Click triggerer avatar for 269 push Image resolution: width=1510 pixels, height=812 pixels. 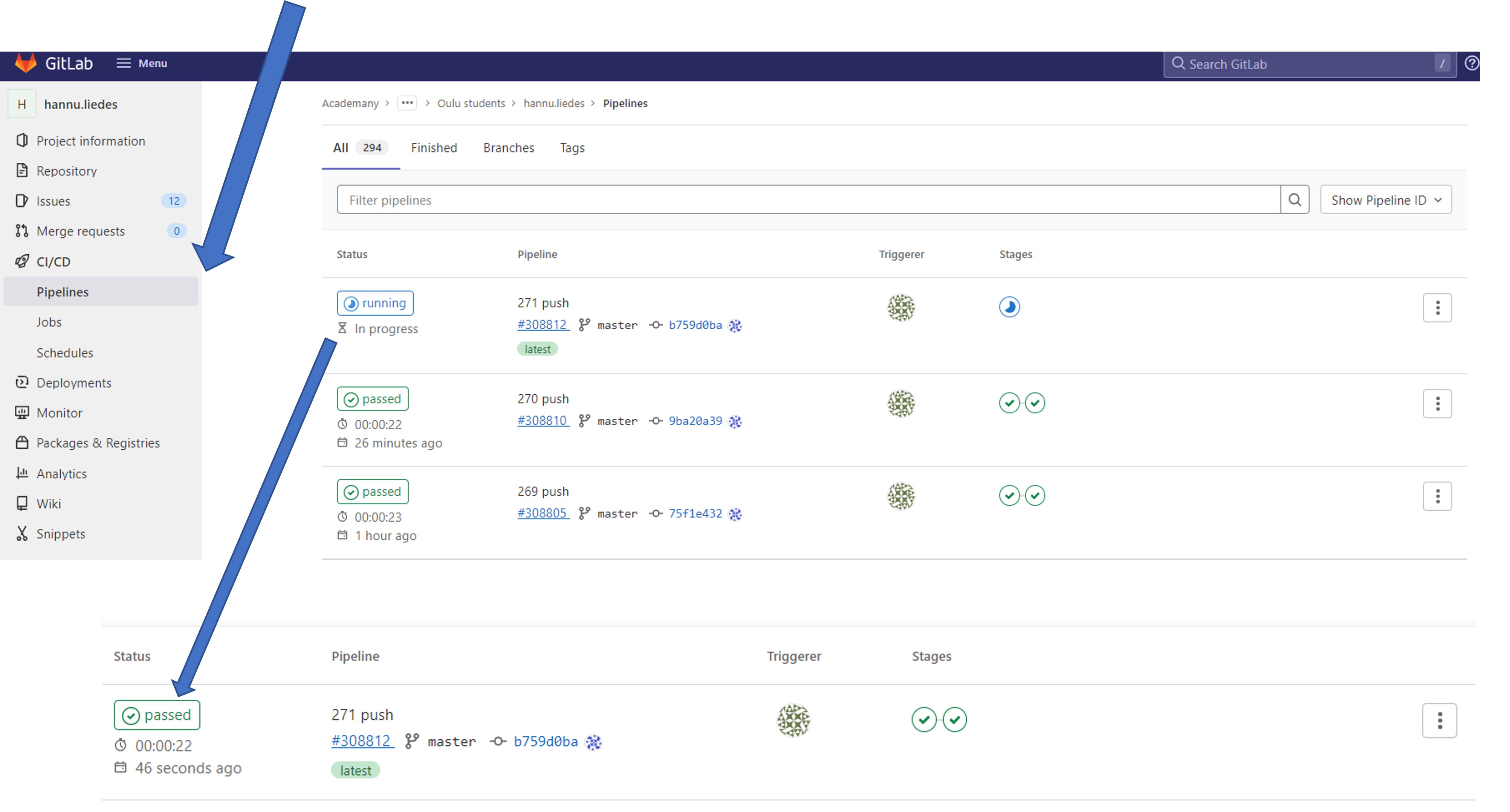click(x=900, y=496)
